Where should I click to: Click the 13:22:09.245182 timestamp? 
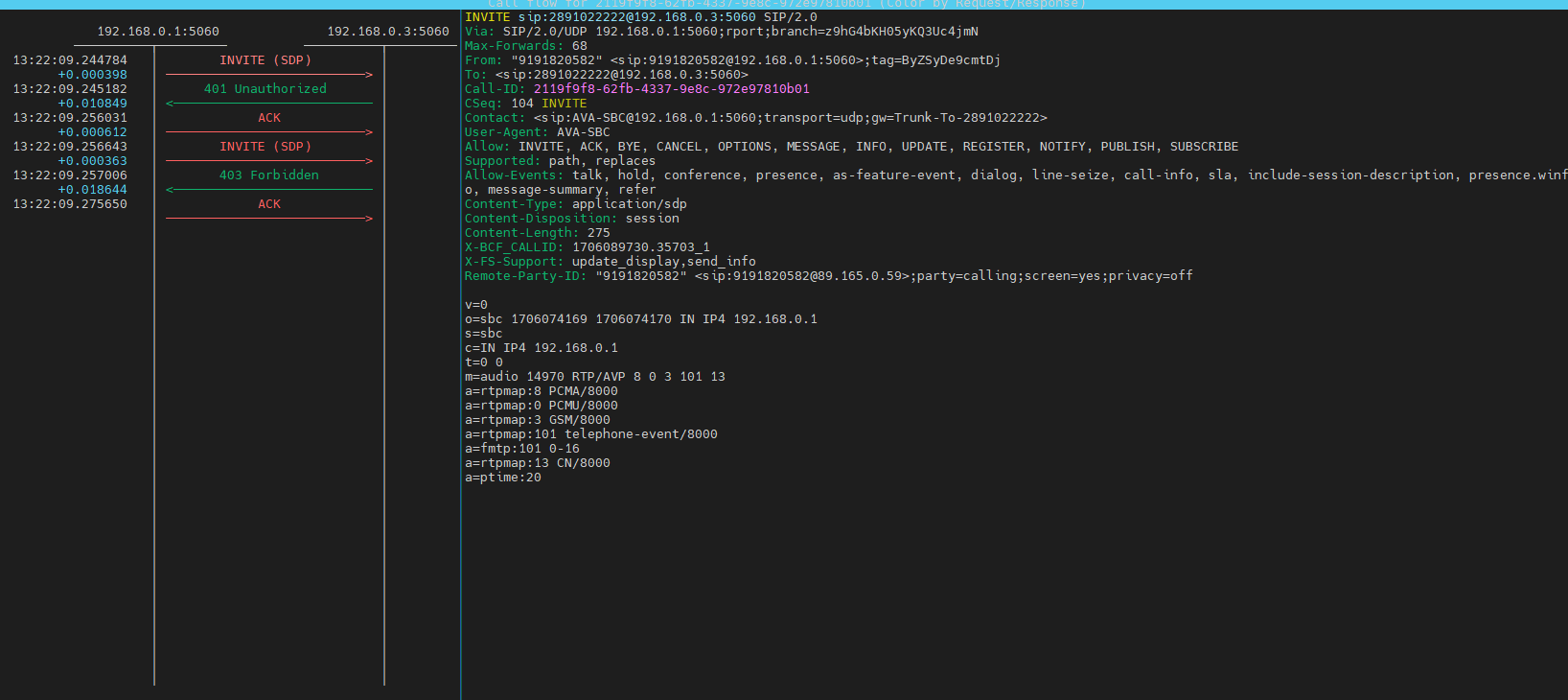(70, 89)
